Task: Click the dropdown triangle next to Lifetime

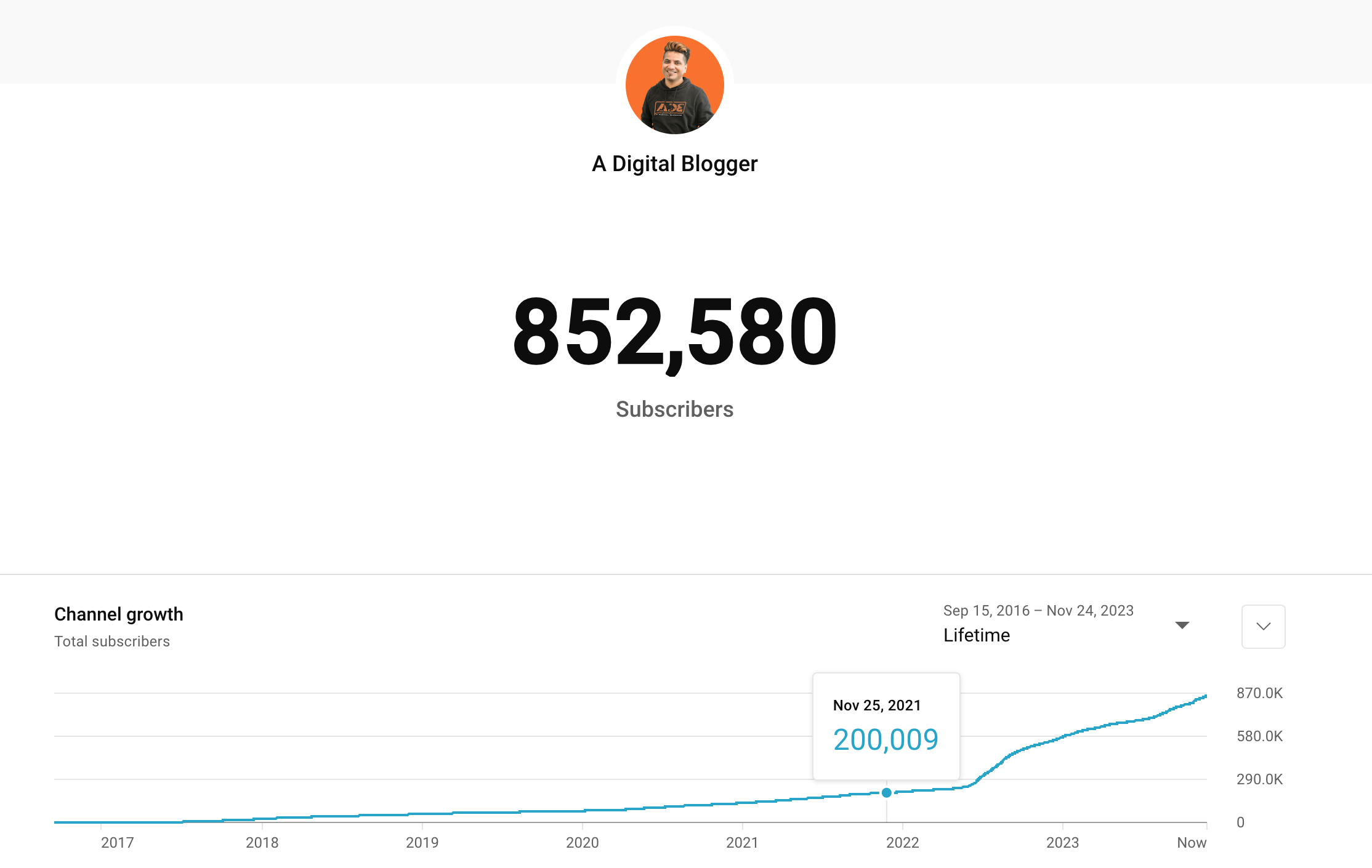Action: (x=1182, y=624)
